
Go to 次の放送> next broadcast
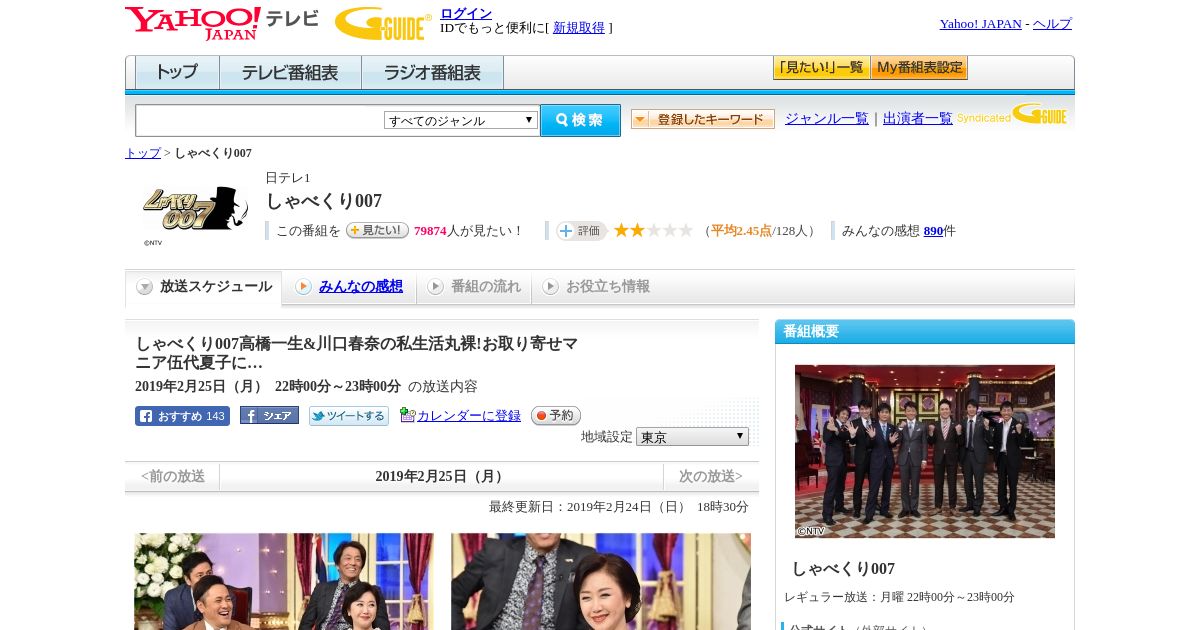[711, 477]
